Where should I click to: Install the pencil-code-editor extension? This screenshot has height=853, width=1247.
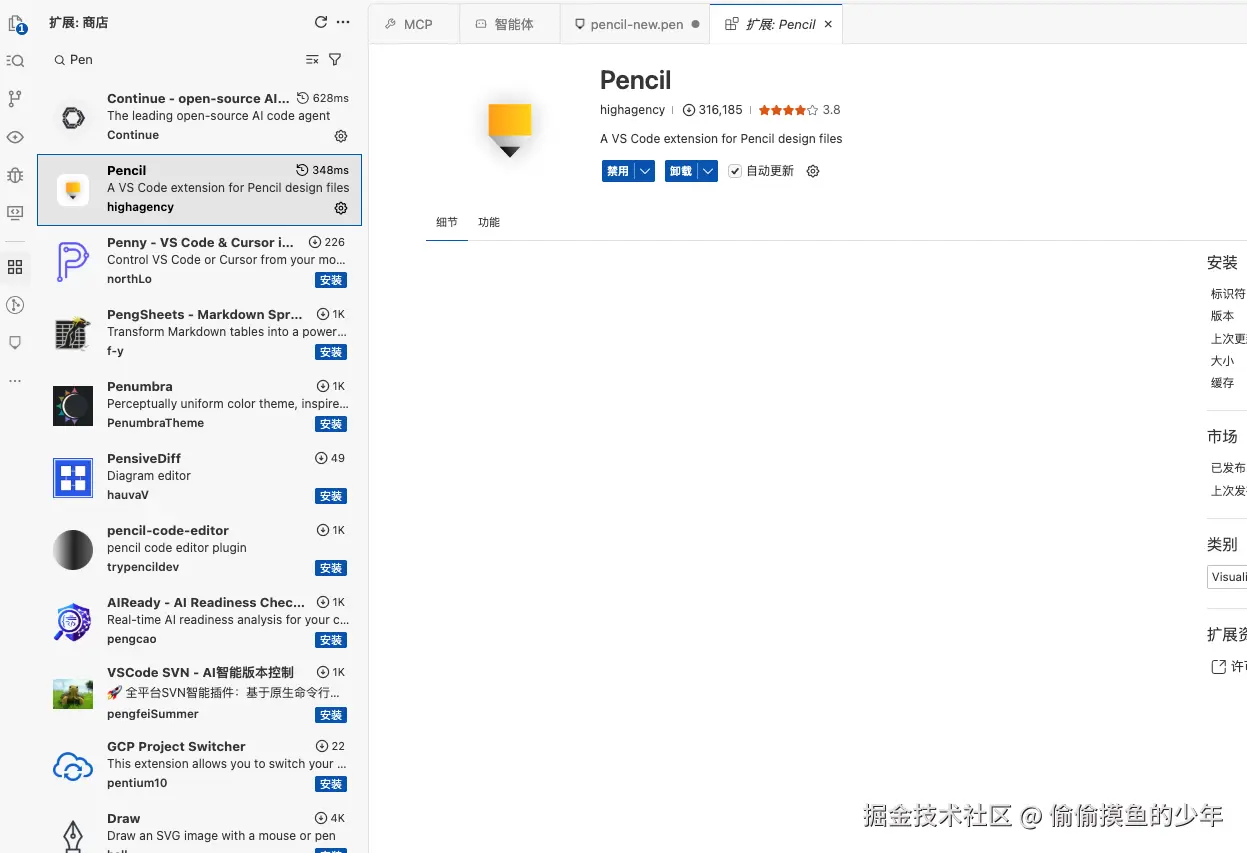[331, 568]
